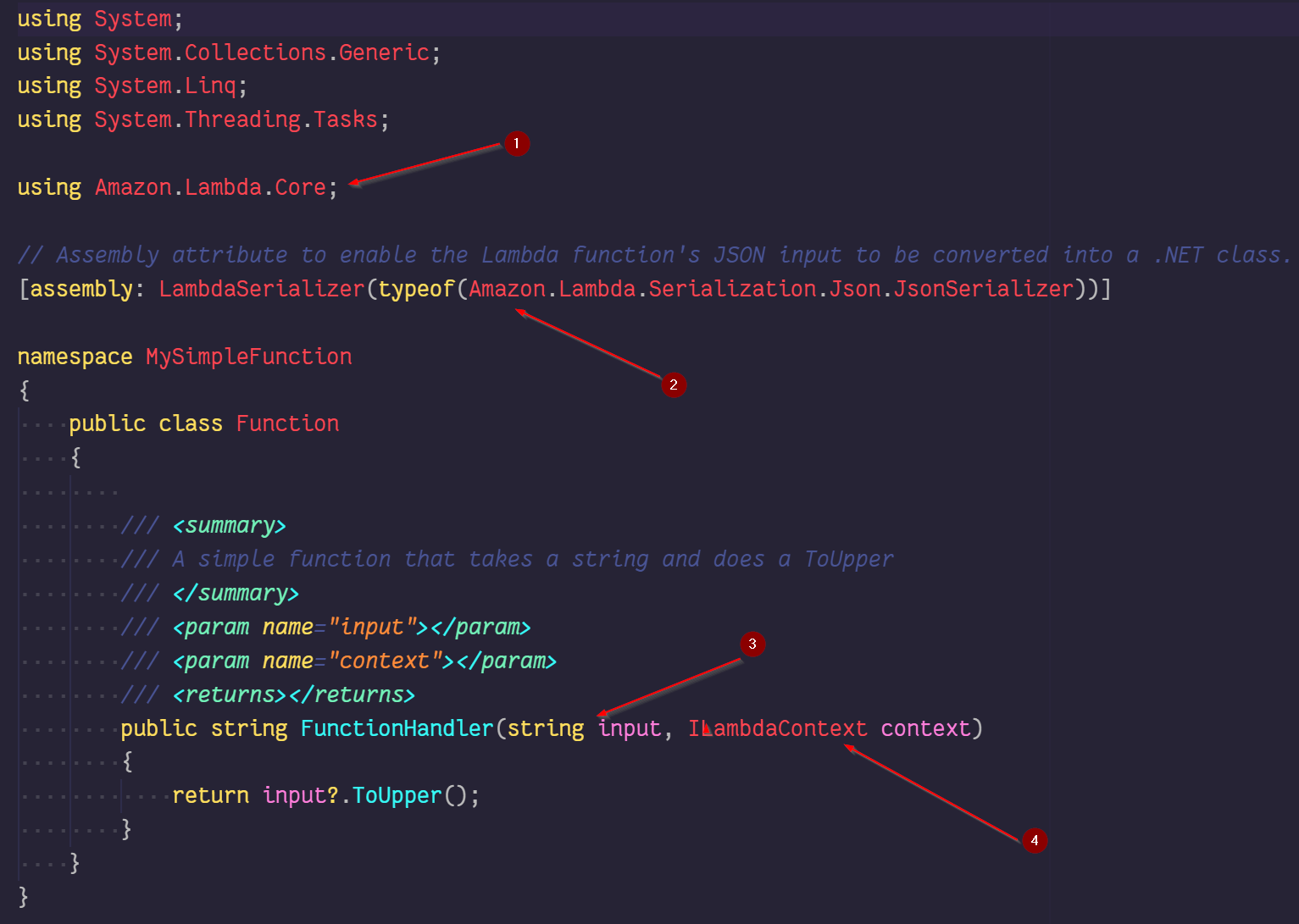Click the 'assembly' keyword in the attribute
The image size is (1299, 924).
(82, 289)
